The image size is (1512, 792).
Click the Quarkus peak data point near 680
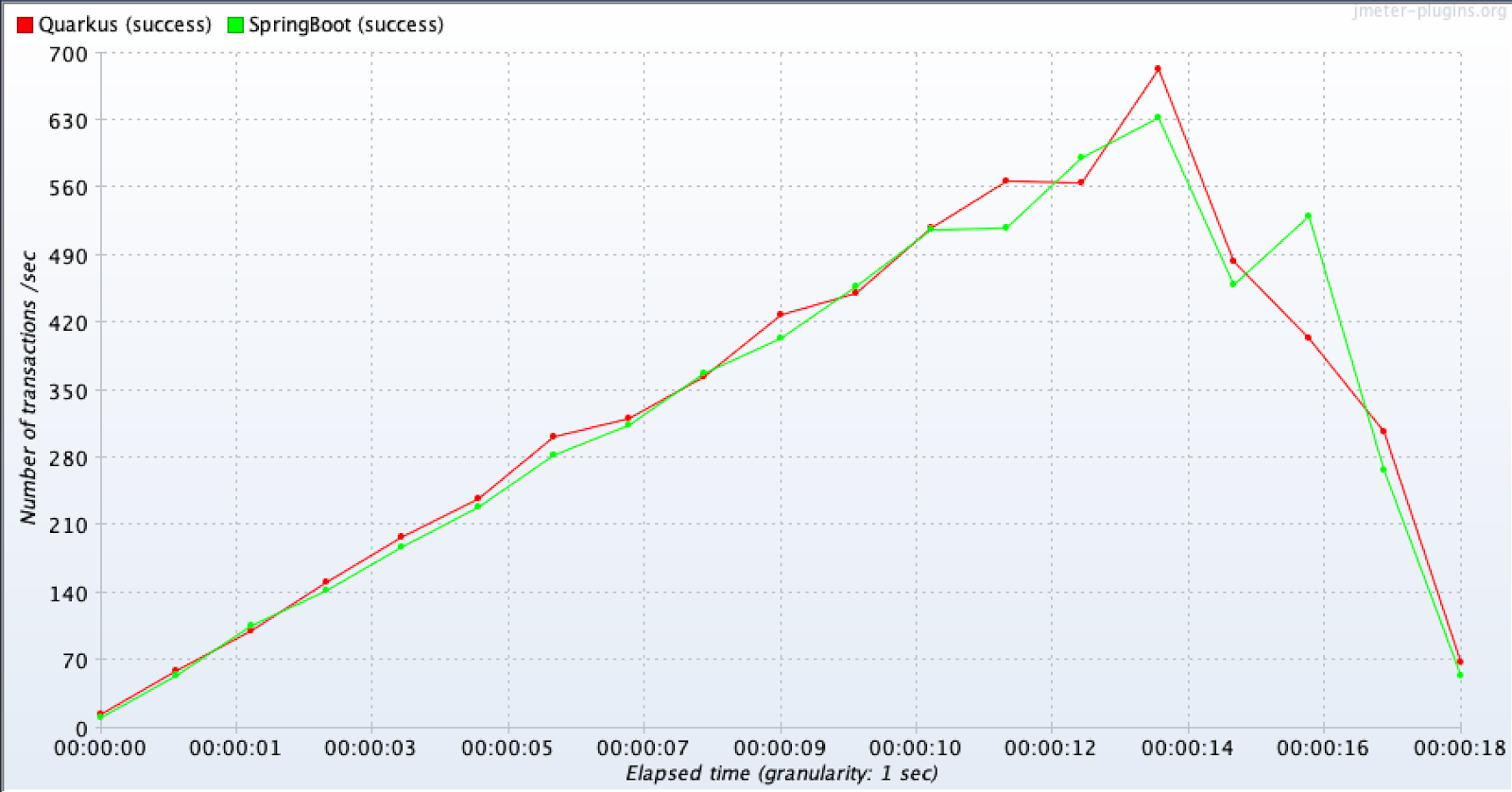pyautogui.click(x=1158, y=69)
